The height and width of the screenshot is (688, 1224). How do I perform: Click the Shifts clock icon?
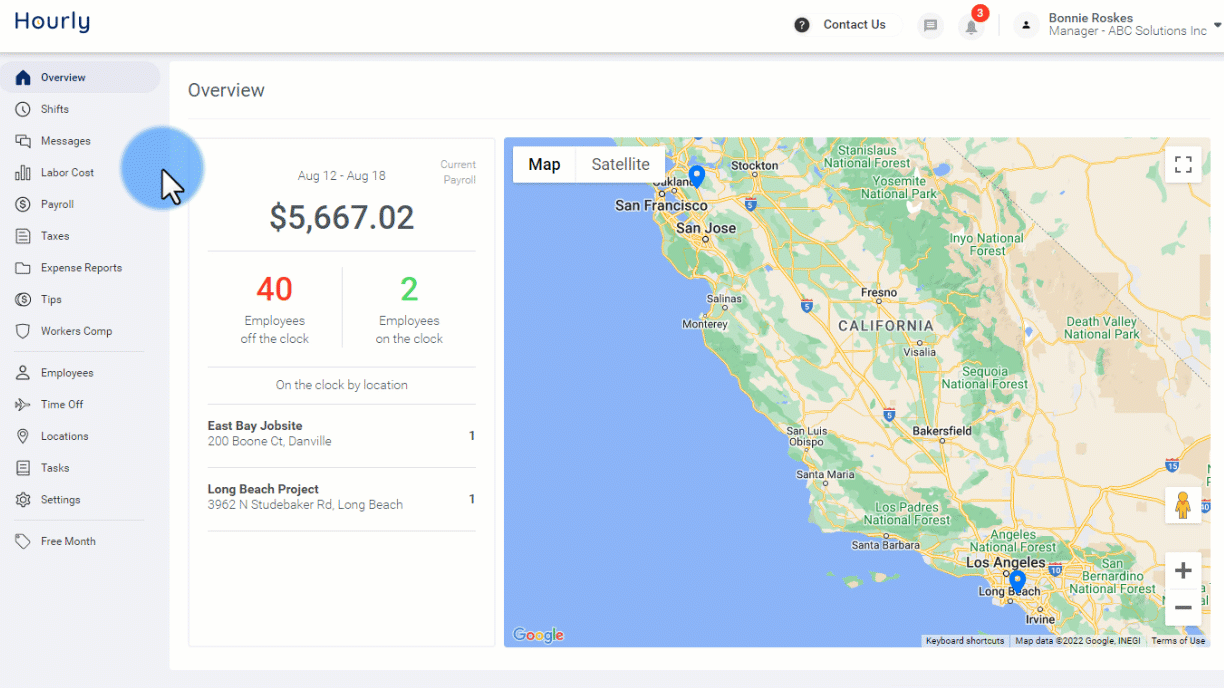click(23, 109)
